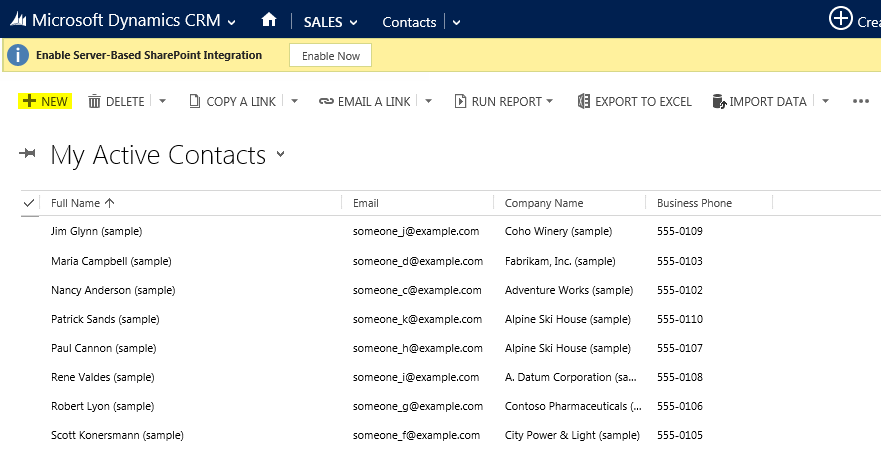881x457 pixels.
Task: Select phone number 555-0102
Action: [x=680, y=290]
